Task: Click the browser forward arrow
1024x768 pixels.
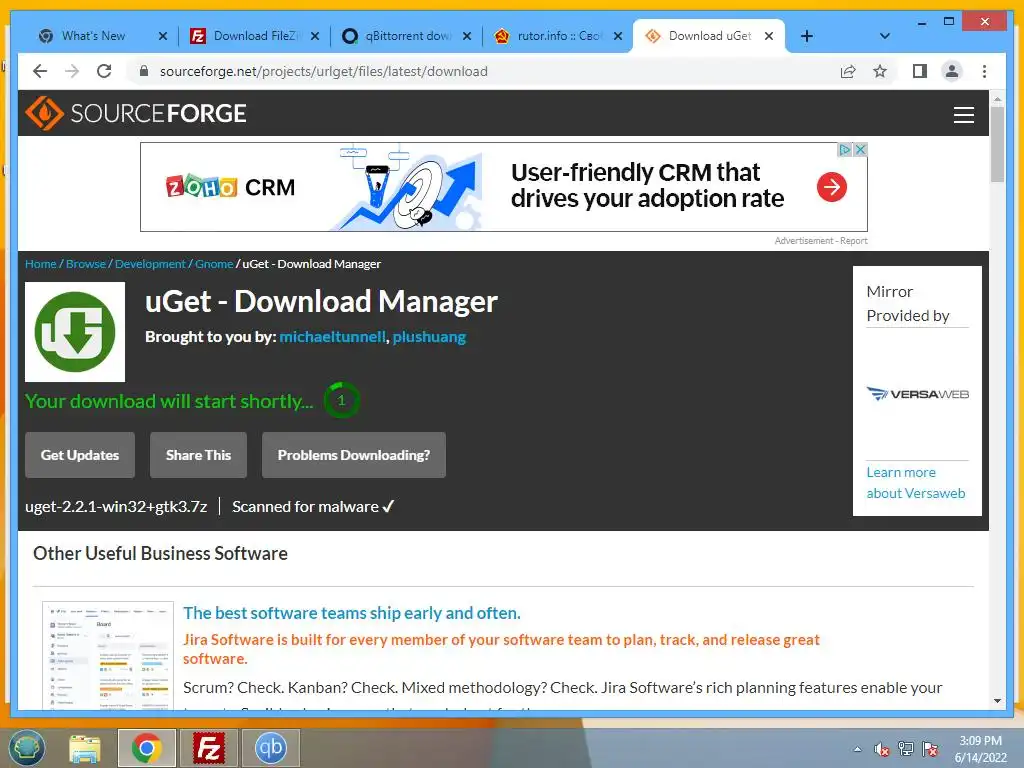Action: (x=72, y=71)
